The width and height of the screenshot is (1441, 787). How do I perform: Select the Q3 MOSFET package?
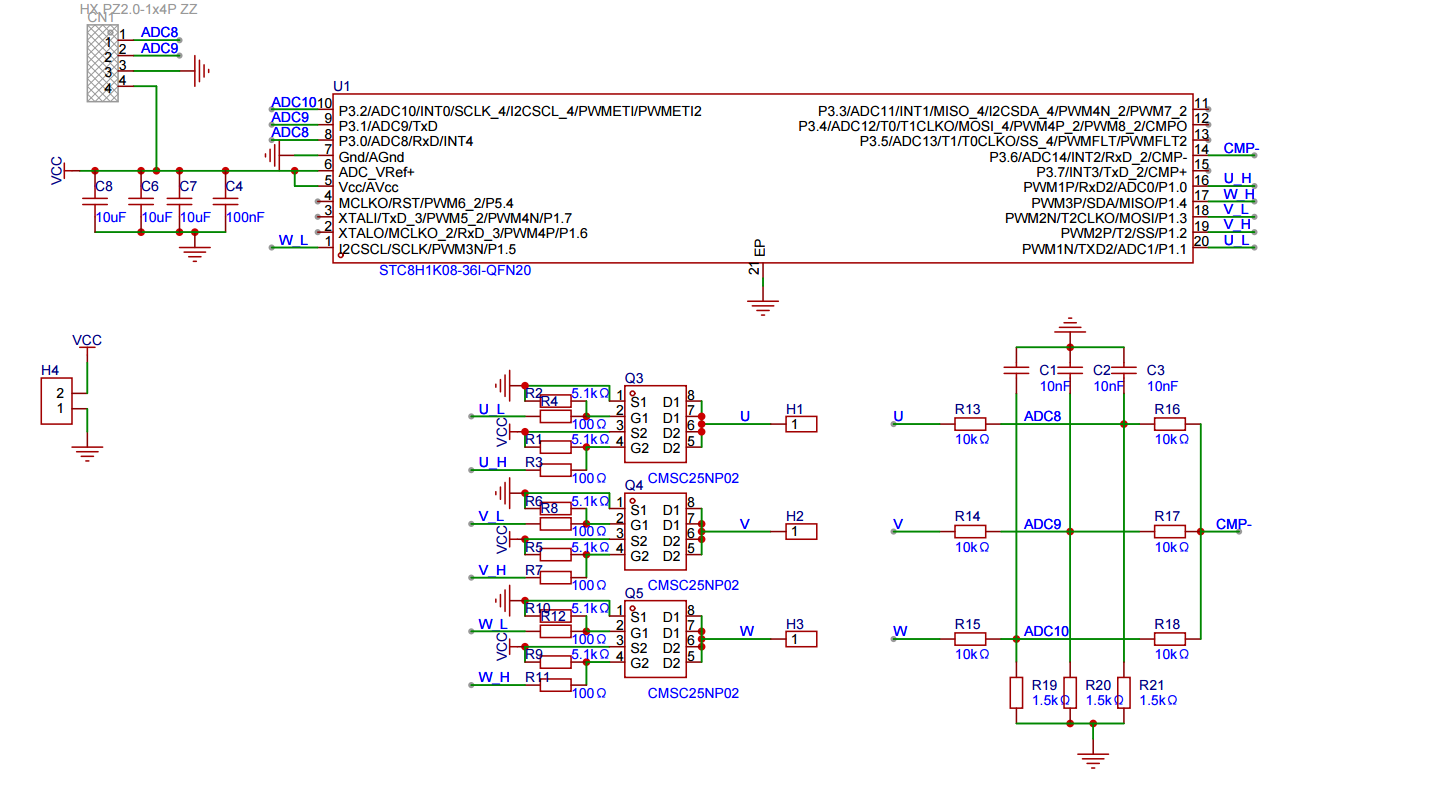click(655, 424)
